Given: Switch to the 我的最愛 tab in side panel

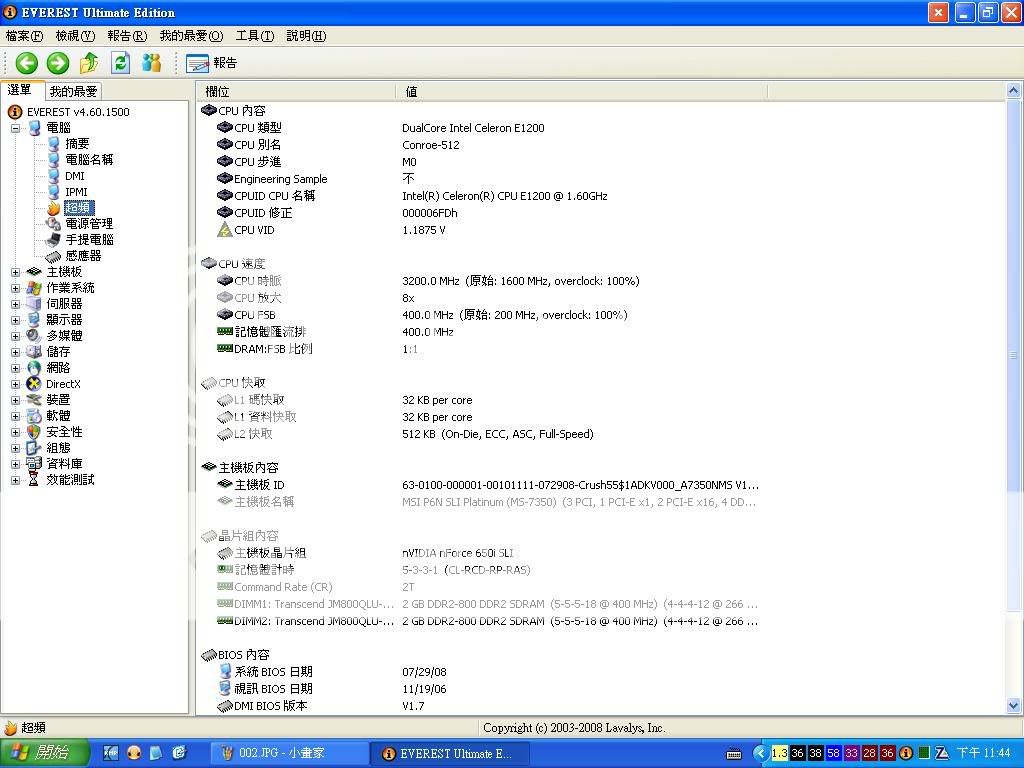Looking at the screenshot, I should click(73, 91).
